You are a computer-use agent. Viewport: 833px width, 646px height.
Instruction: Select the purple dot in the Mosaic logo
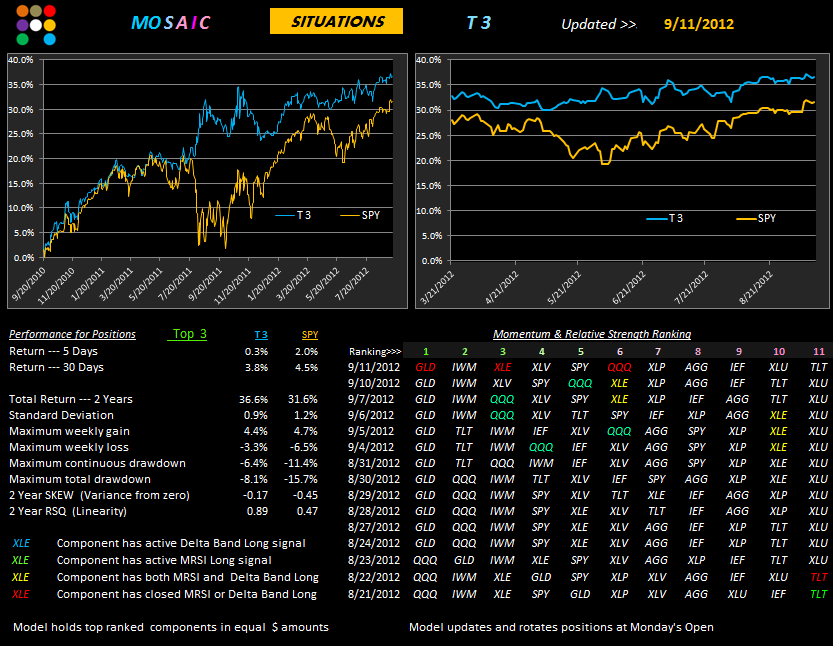click(22, 25)
